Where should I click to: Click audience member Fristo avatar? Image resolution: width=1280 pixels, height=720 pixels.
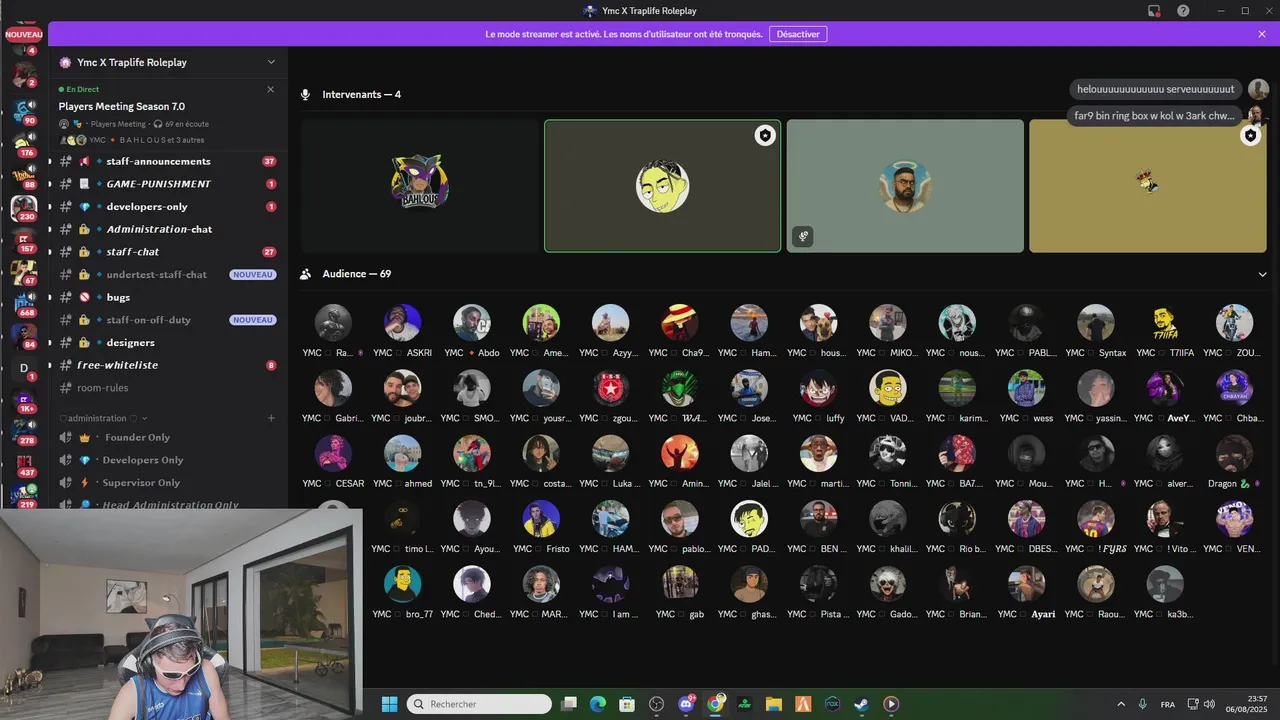[x=541, y=519]
